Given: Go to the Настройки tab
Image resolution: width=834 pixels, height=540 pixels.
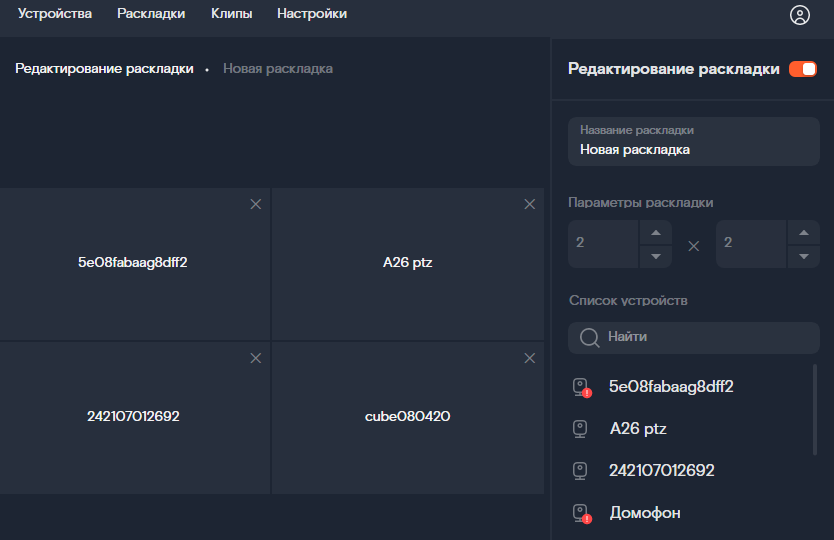Looking at the screenshot, I should point(312,14).
